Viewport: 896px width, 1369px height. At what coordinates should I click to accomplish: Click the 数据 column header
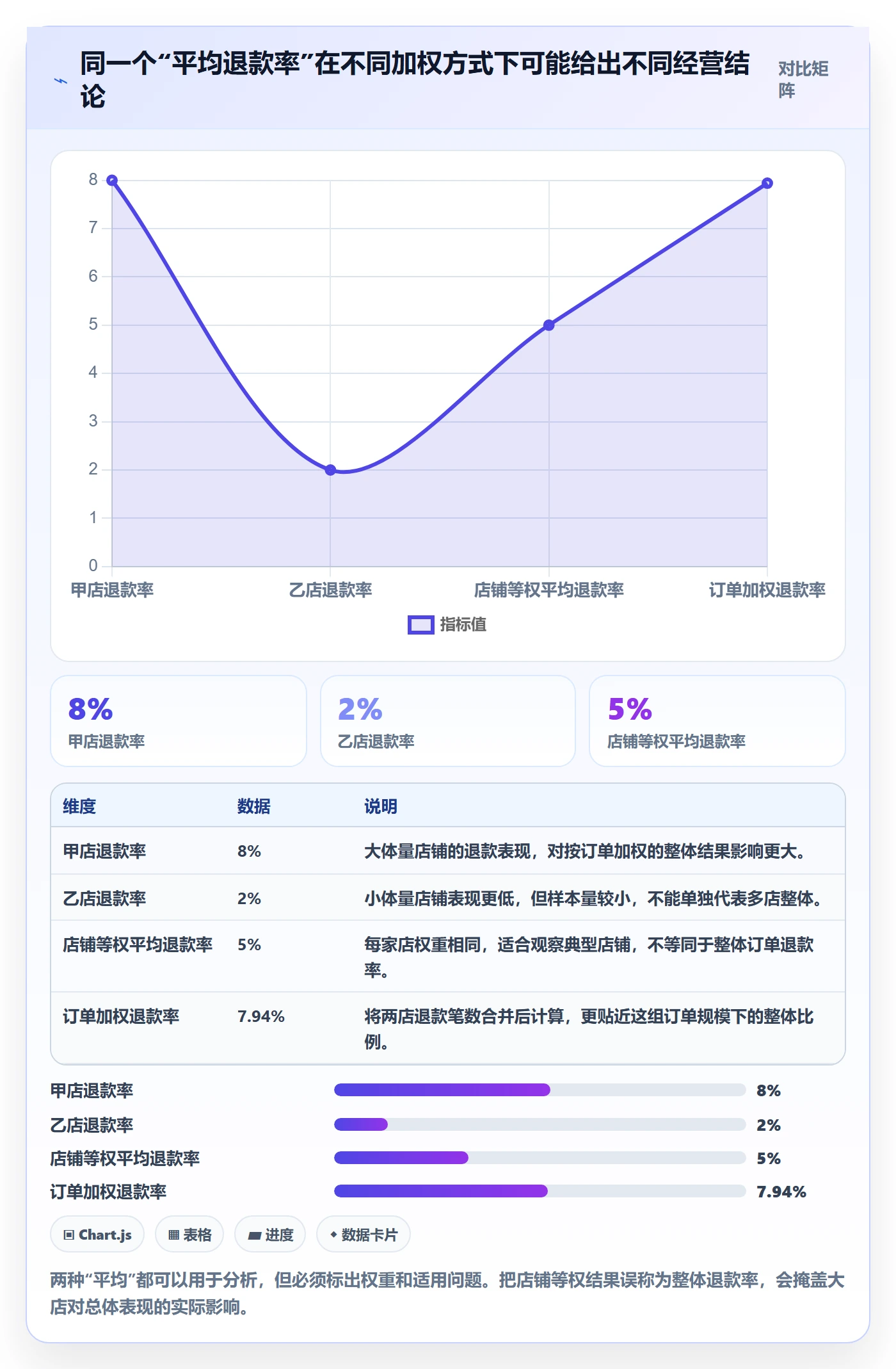tap(254, 806)
